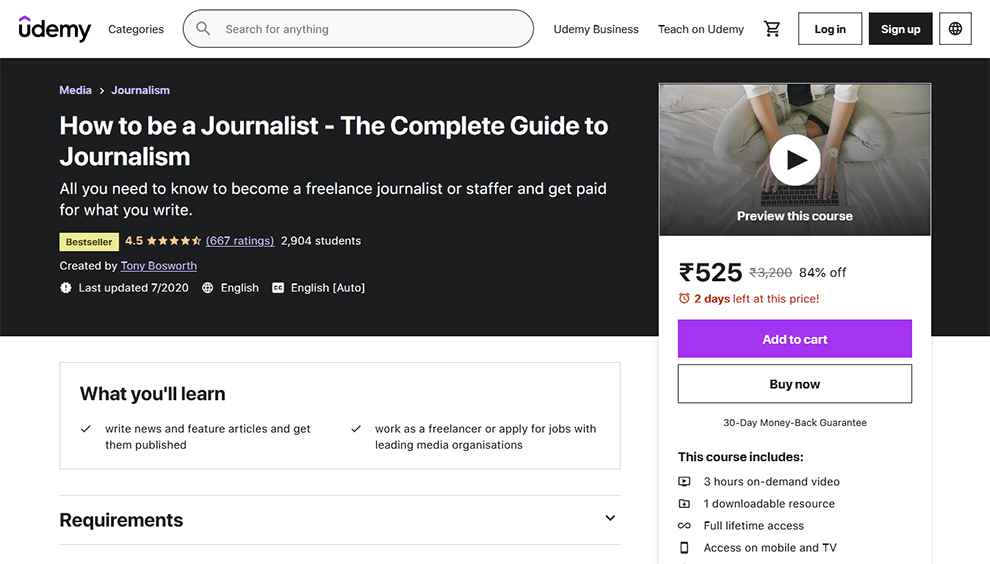Click checkmark beside work as a freelancer

[x=356, y=429]
